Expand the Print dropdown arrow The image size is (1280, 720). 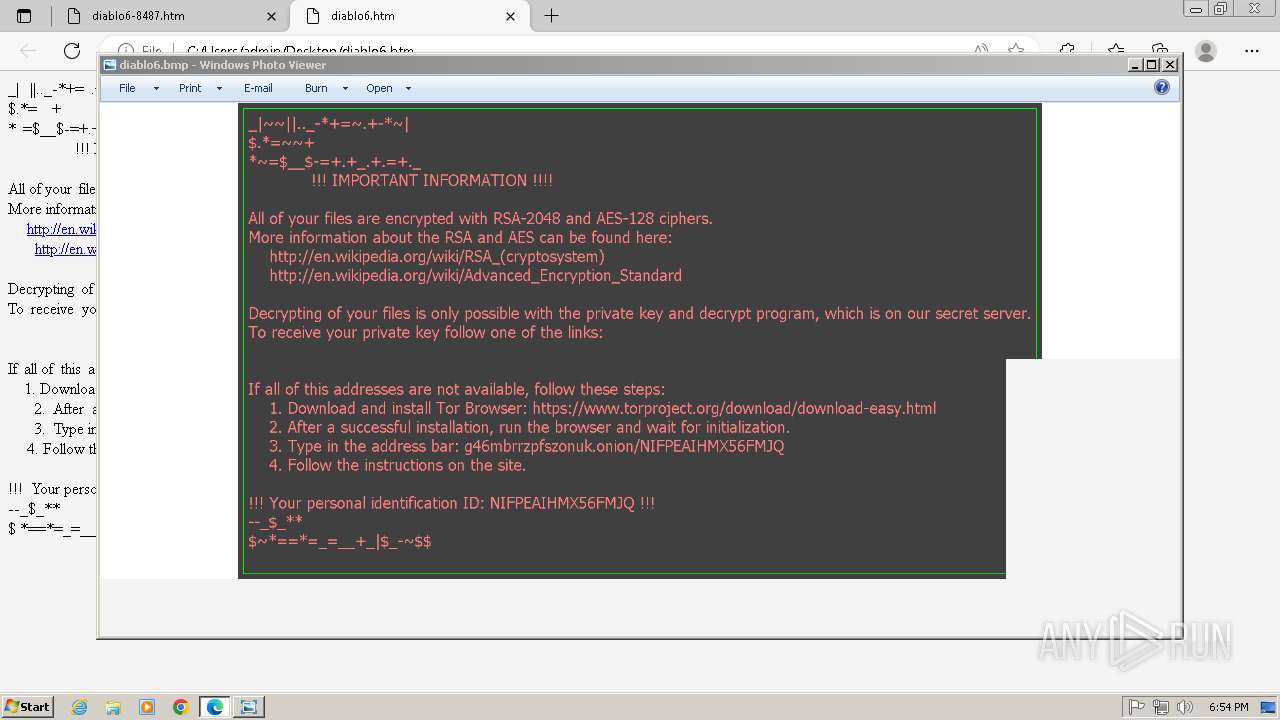(219, 88)
